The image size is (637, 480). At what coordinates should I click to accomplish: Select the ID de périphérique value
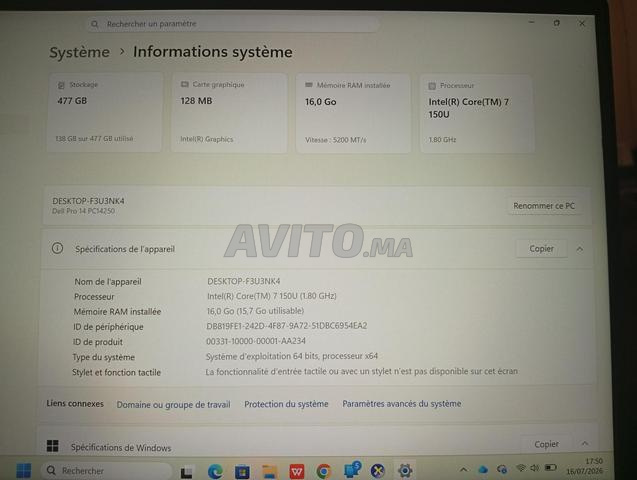tap(286, 326)
